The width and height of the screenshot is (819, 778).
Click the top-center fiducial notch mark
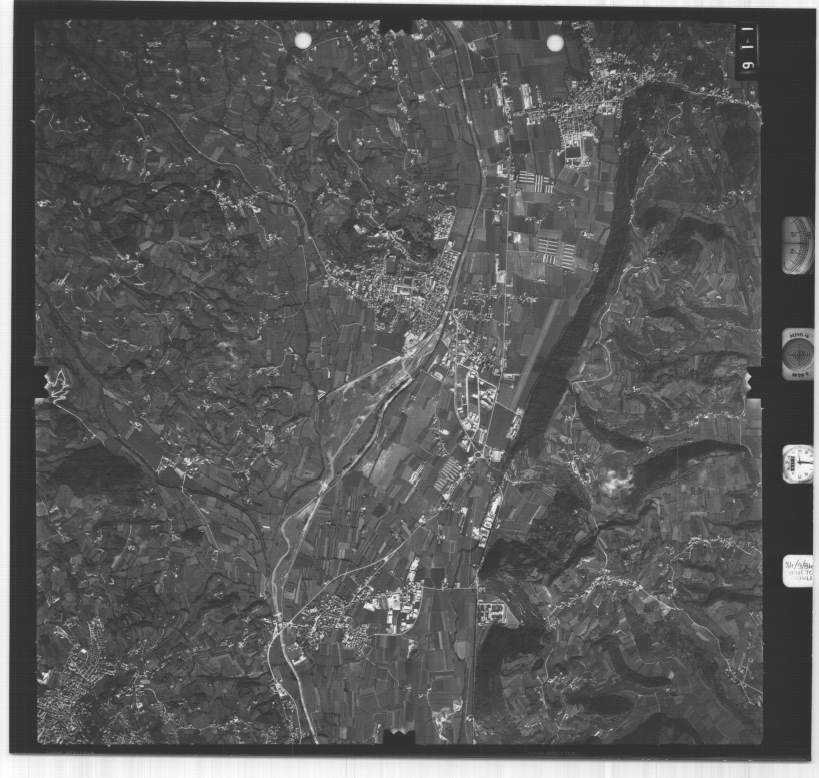[x=397, y=24]
